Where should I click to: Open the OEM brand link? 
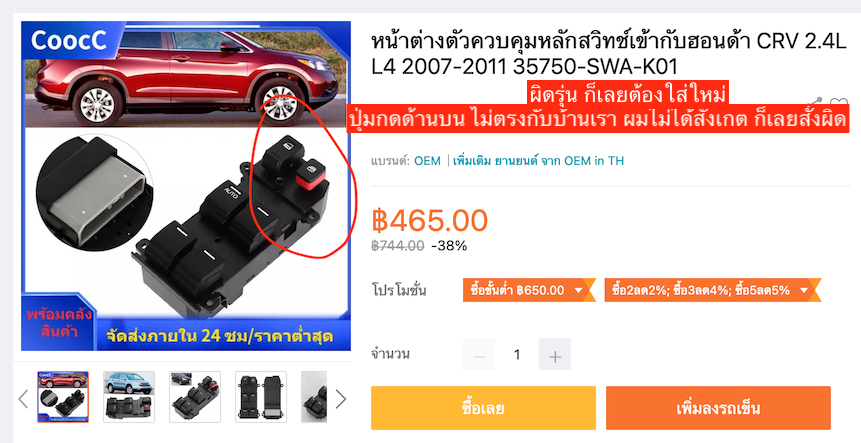point(427,161)
